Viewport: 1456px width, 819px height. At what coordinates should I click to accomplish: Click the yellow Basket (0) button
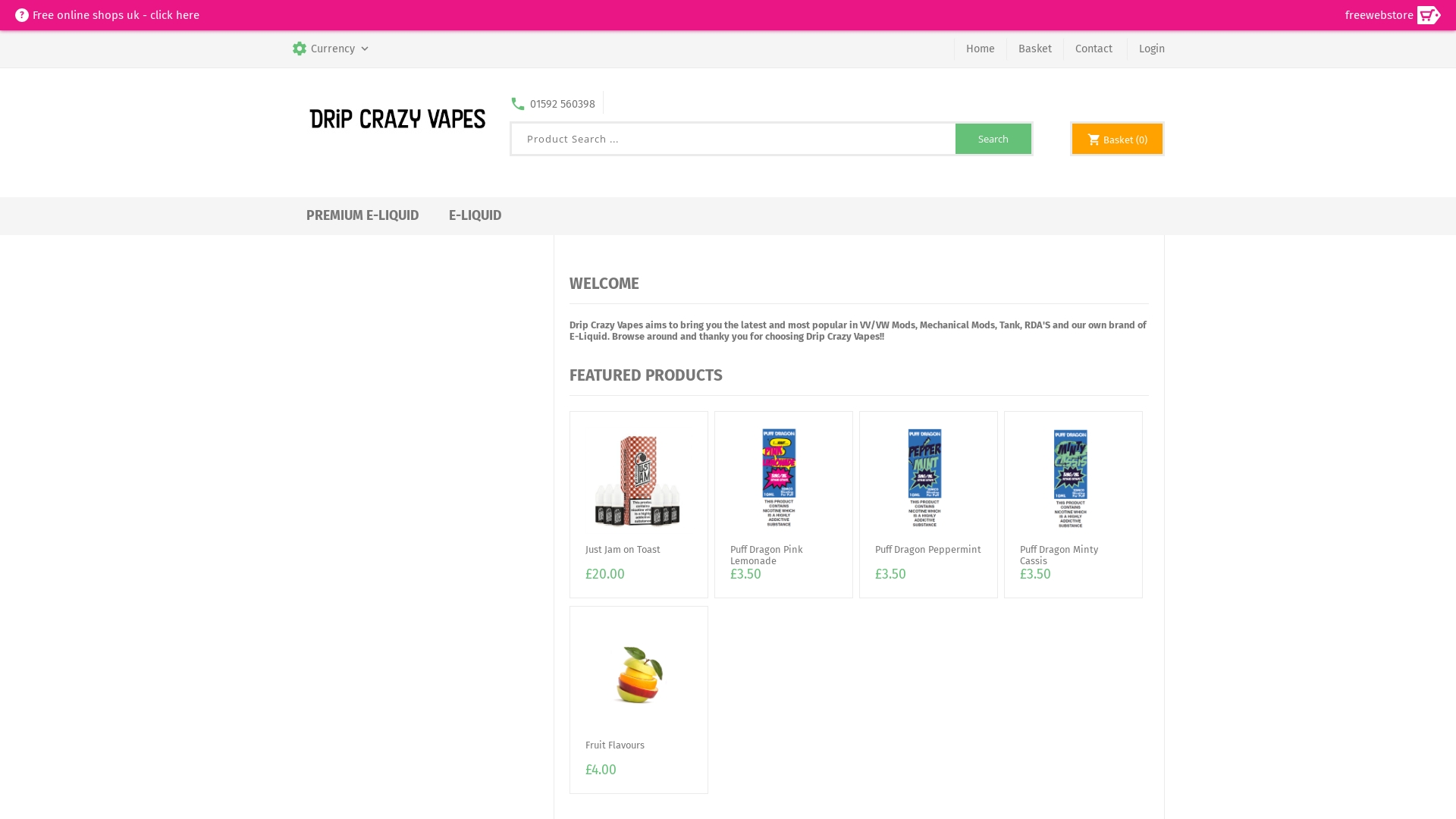point(1117,139)
